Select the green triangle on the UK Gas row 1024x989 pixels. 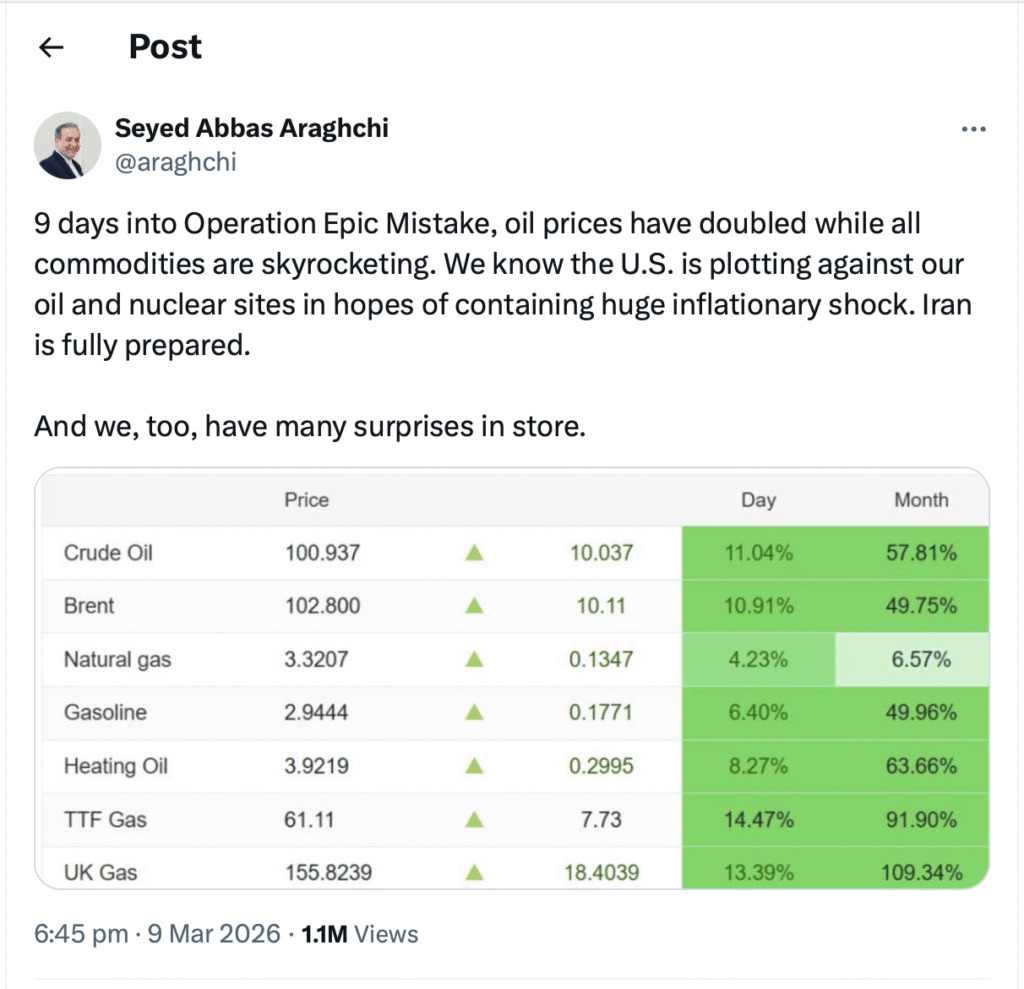click(473, 872)
